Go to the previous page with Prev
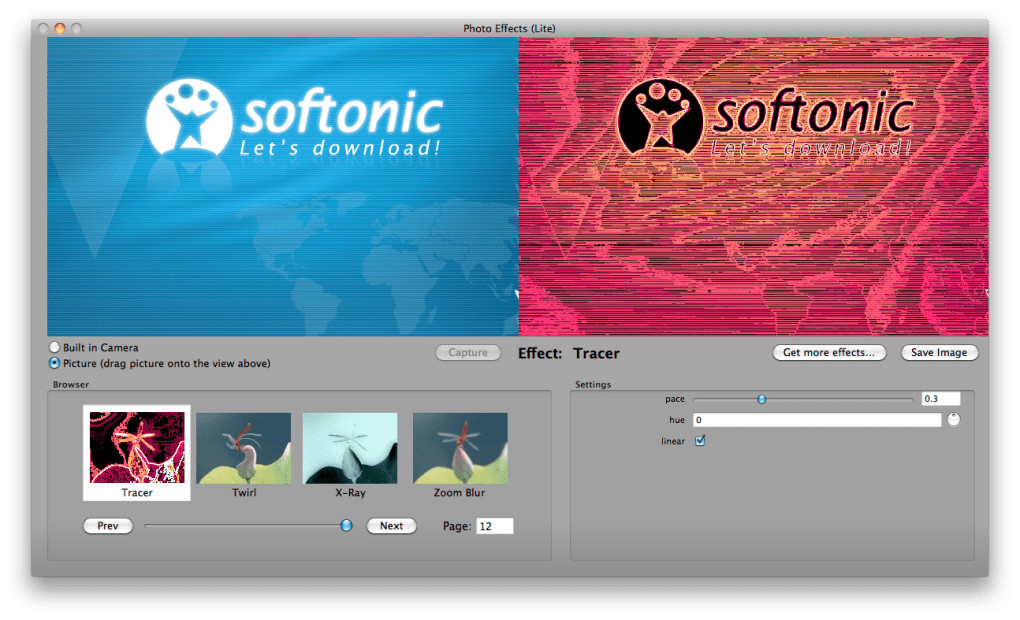Viewport: 1020px width, 620px height. click(108, 526)
